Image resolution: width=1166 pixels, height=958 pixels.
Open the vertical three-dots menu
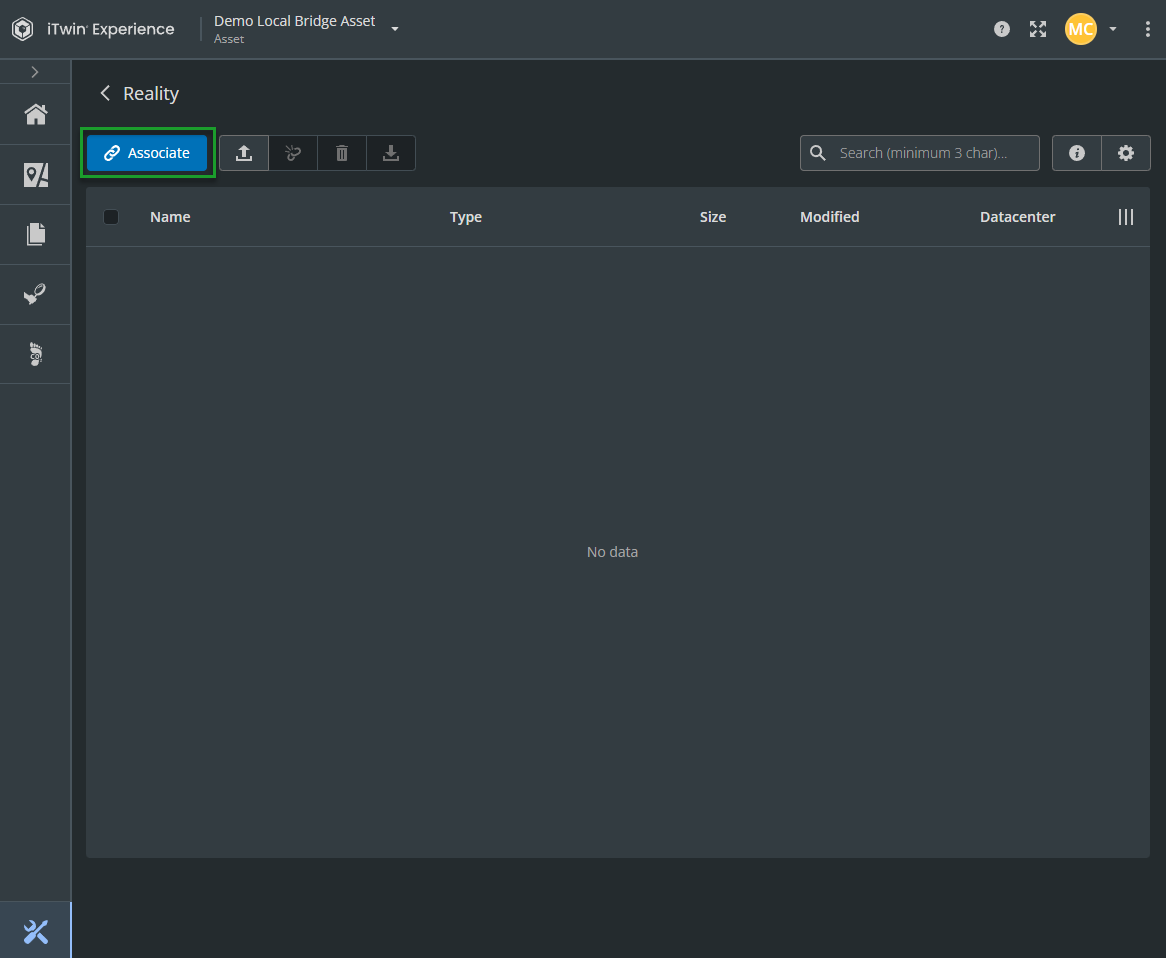click(1147, 29)
